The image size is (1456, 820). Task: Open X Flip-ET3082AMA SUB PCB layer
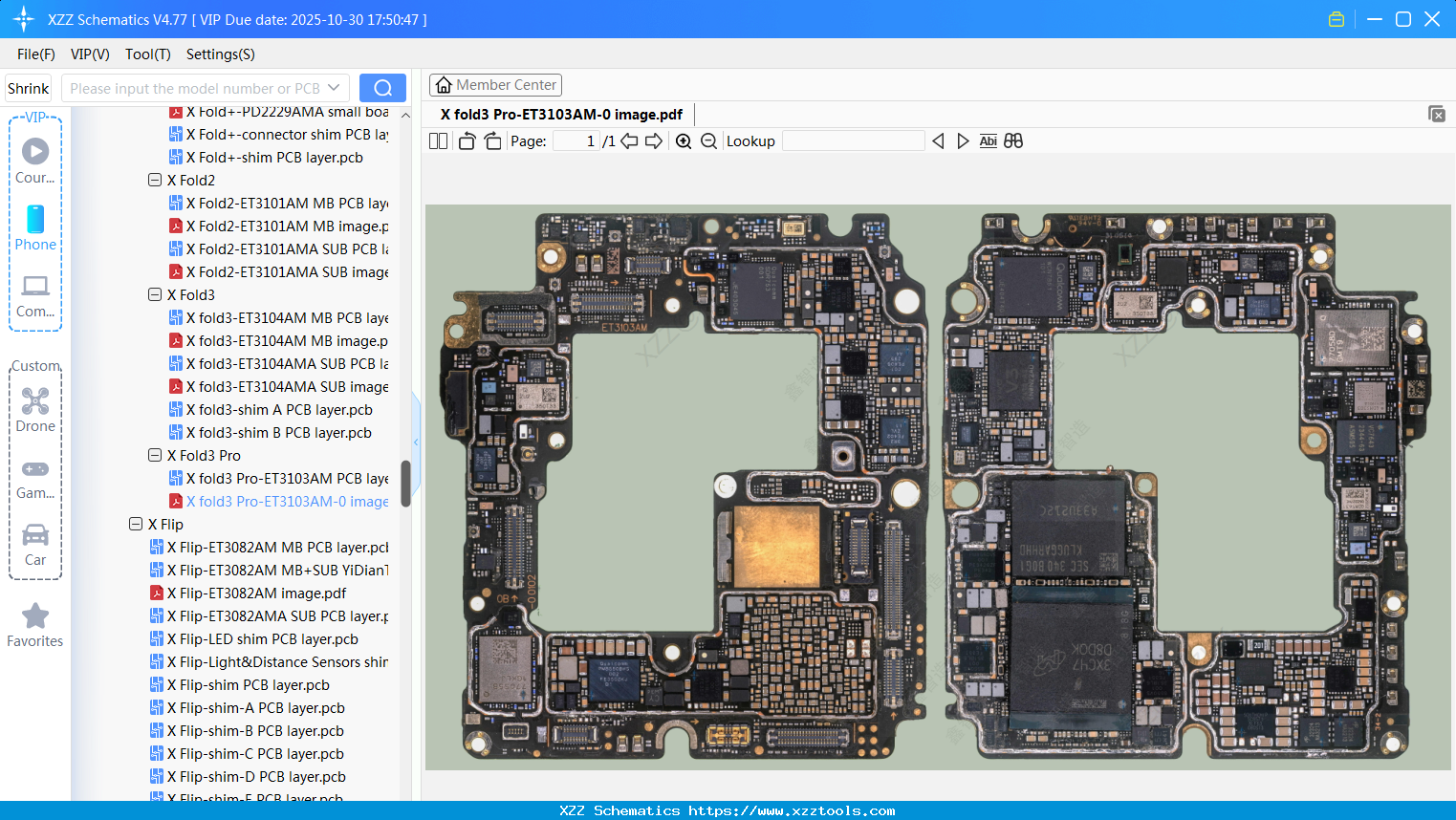270,615
